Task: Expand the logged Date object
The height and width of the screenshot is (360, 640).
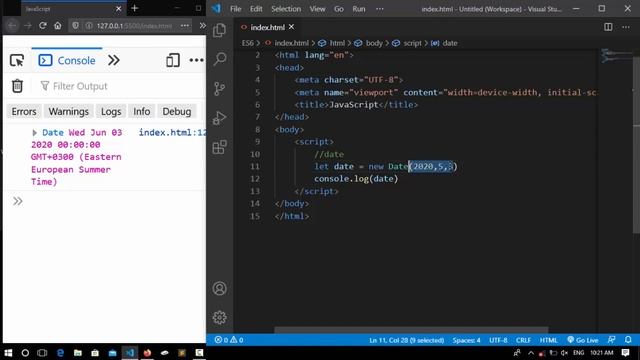Action: click(35, 132)
